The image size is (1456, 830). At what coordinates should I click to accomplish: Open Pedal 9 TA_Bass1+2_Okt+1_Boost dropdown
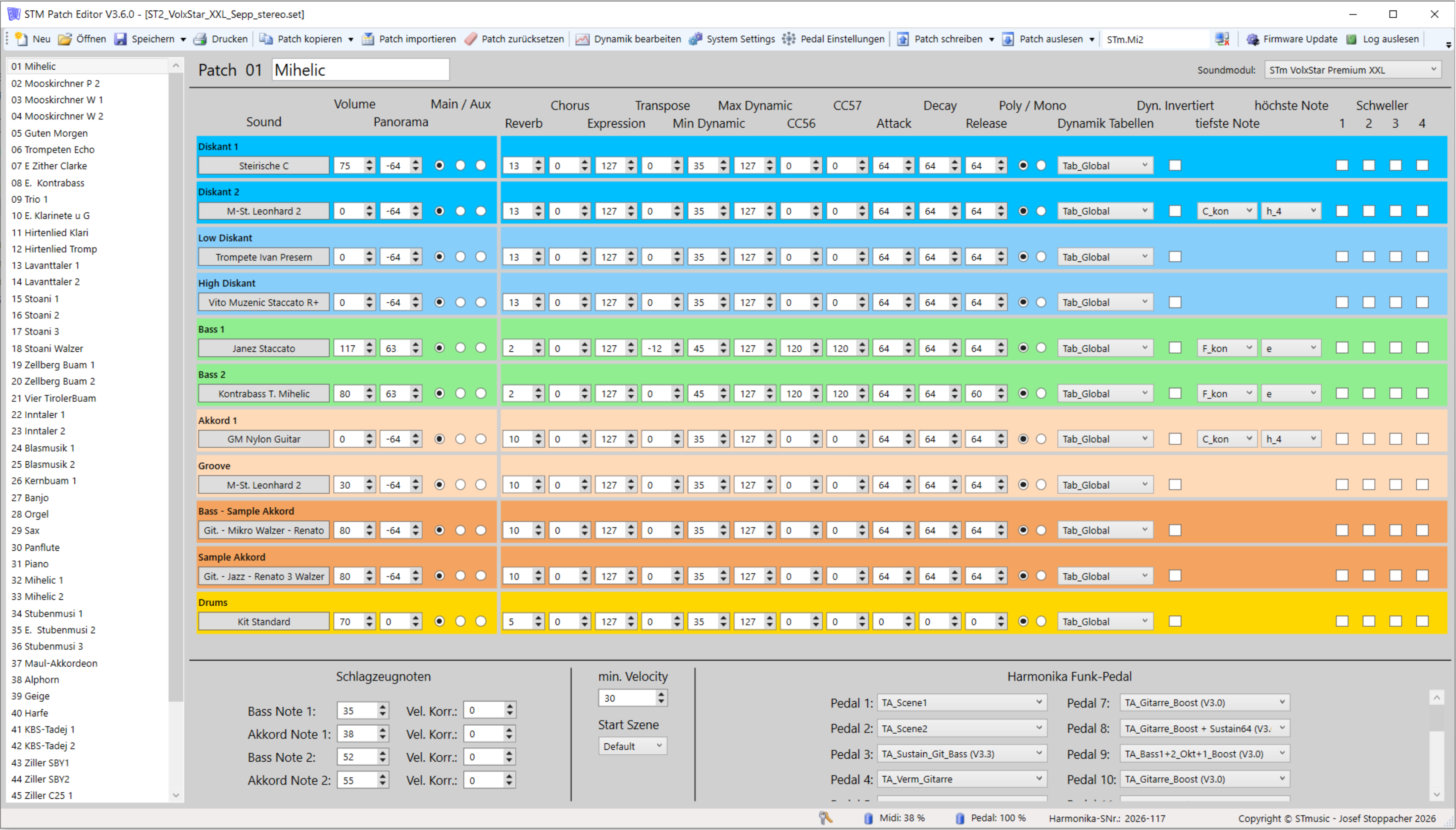(x=1205, y=754)
